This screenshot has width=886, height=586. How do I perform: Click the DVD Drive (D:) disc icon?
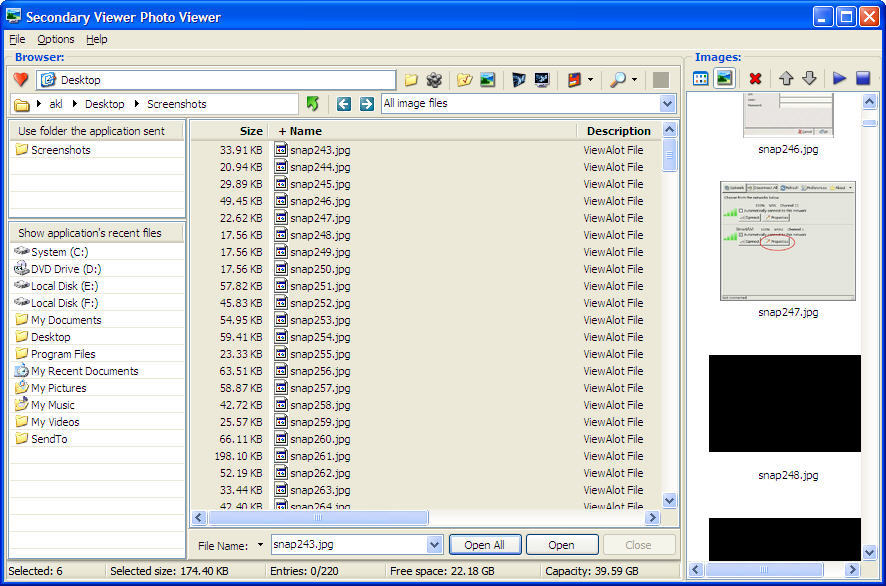click(x=21, y=268)
